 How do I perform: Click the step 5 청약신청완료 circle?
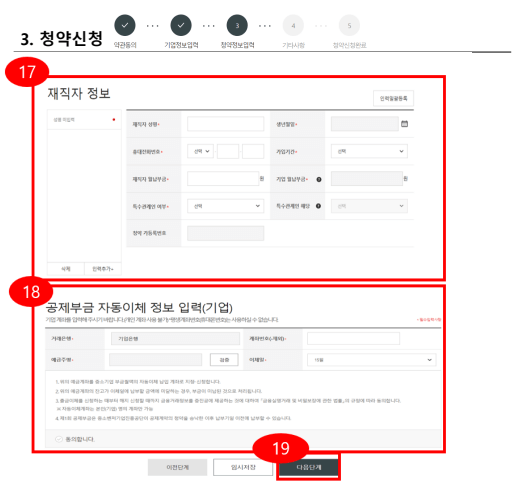click(x=349, y=25)
